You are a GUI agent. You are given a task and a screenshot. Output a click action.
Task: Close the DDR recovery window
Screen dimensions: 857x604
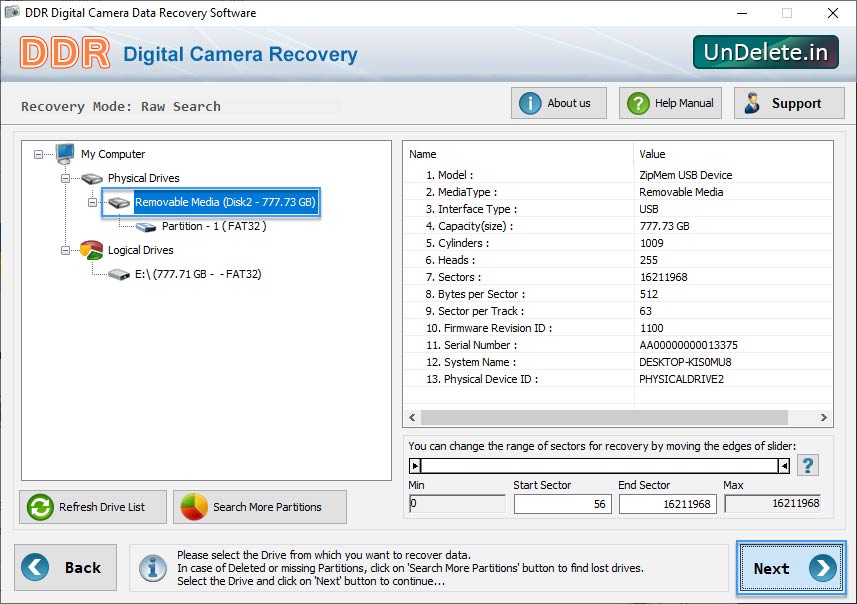point(832,13)
